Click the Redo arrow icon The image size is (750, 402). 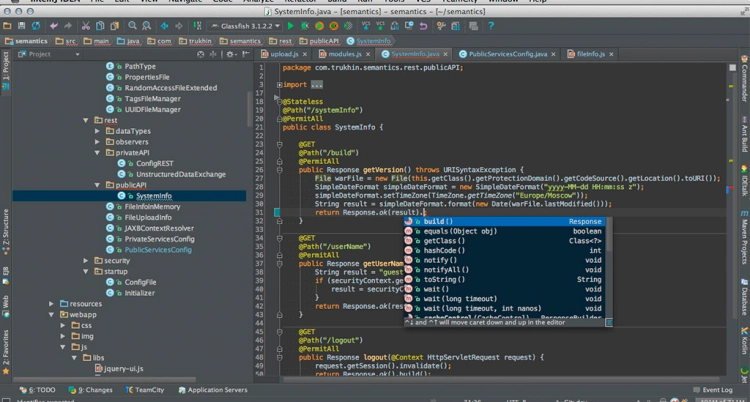coord(67,26)
